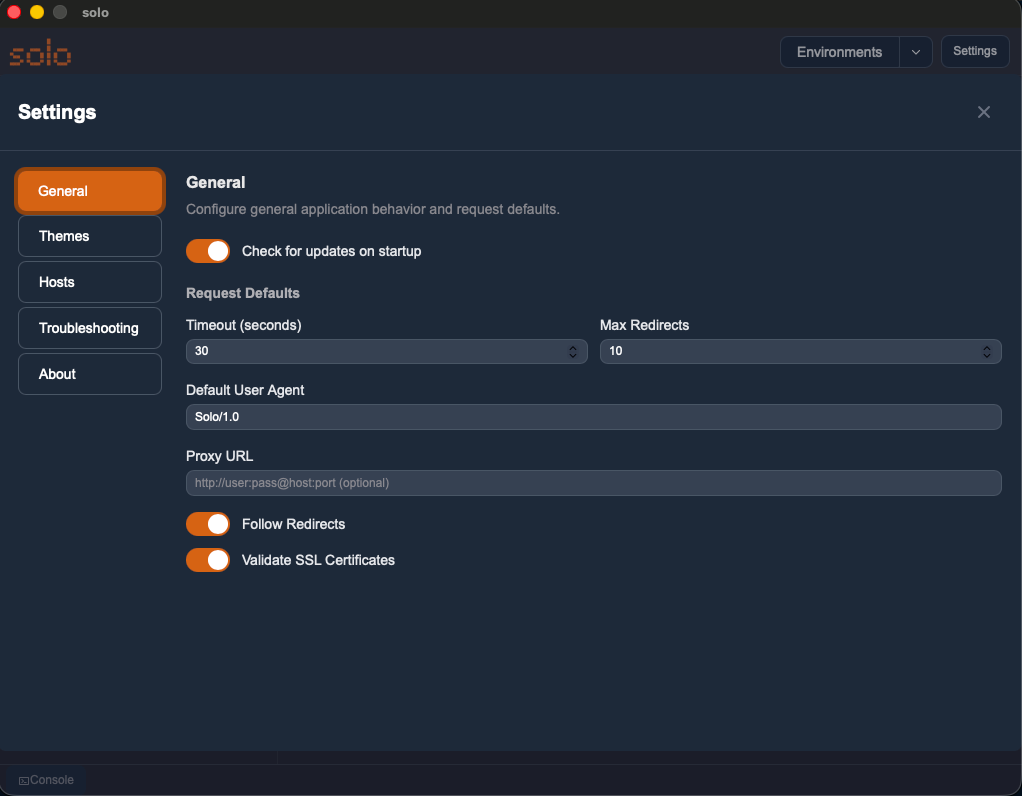Click the Settings button in the top bar
This screenshot has height=796, width=1022.
[x=974, y=51]
